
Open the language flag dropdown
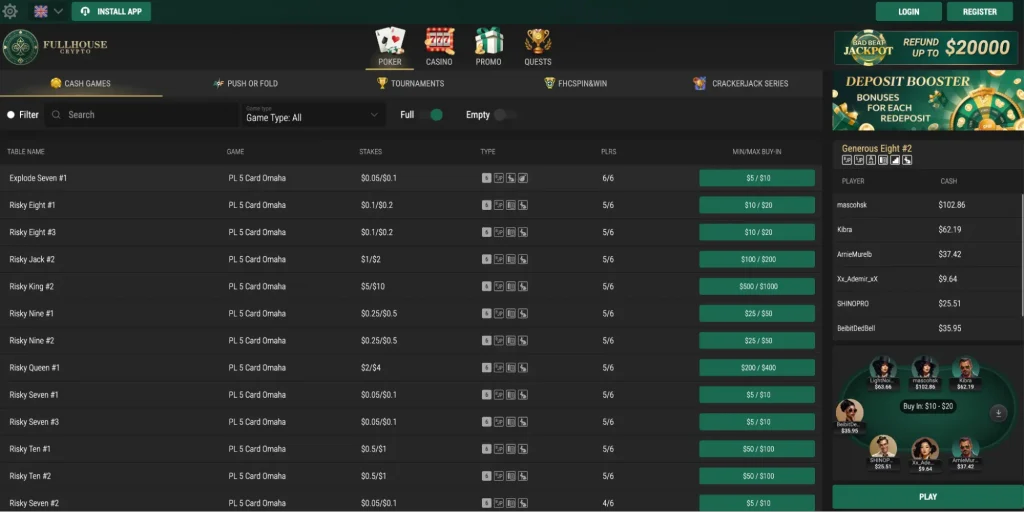pyautogui.click(x=48, y=12)
